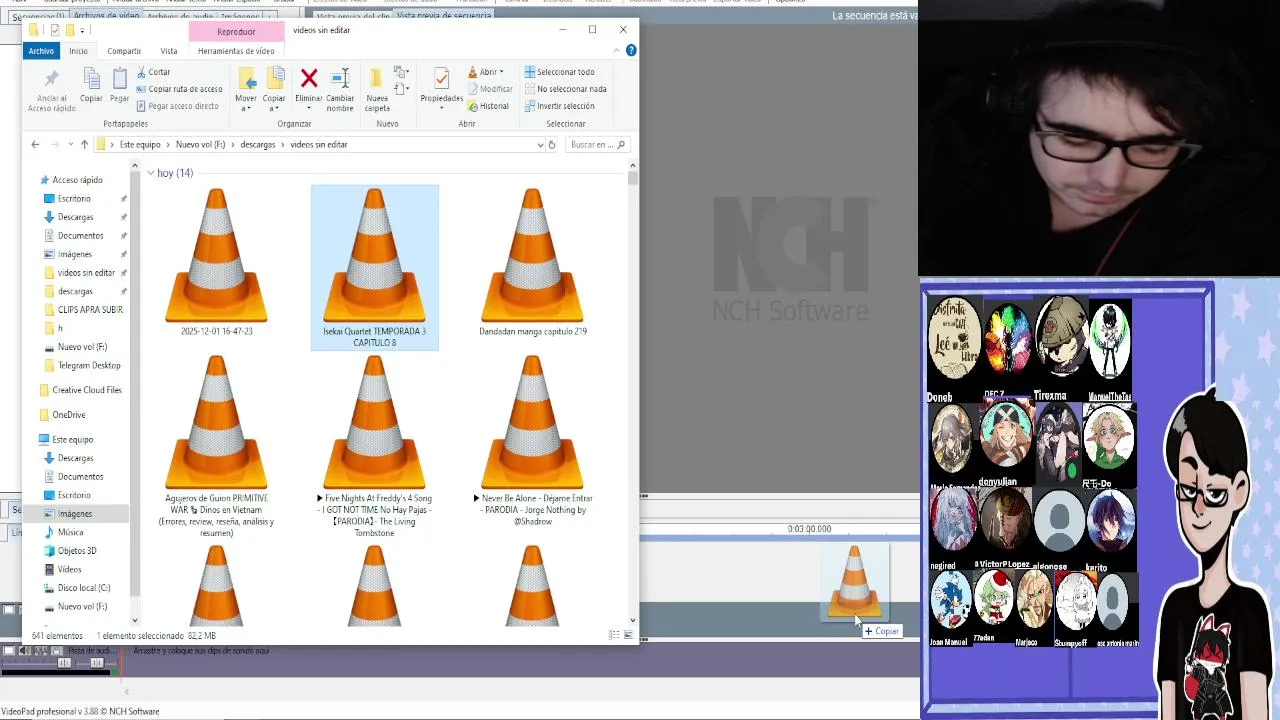Click No seleccionar nada

point(565,89)
